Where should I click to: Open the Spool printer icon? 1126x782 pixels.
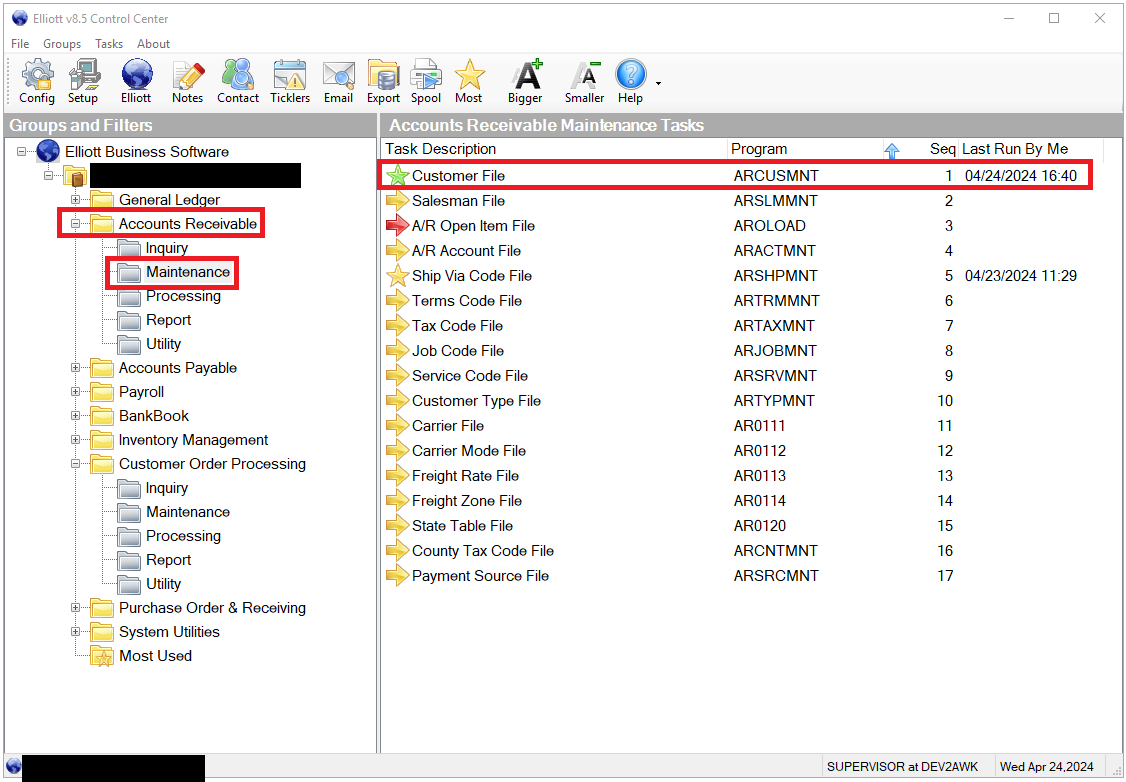pos(426,81)
